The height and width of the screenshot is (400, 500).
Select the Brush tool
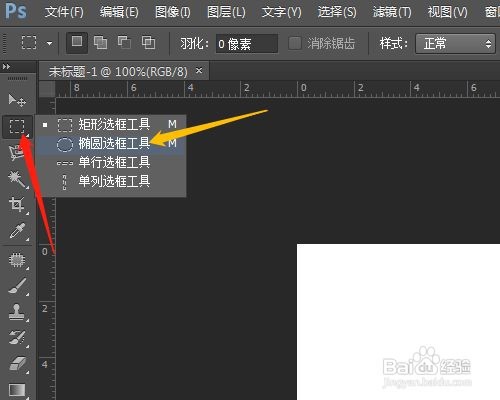point(17,286)
